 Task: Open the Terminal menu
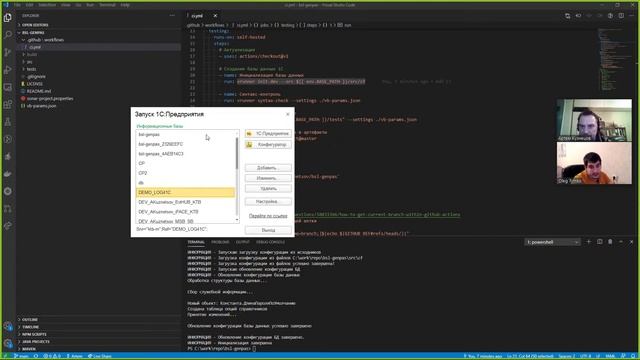click(107, 5)
